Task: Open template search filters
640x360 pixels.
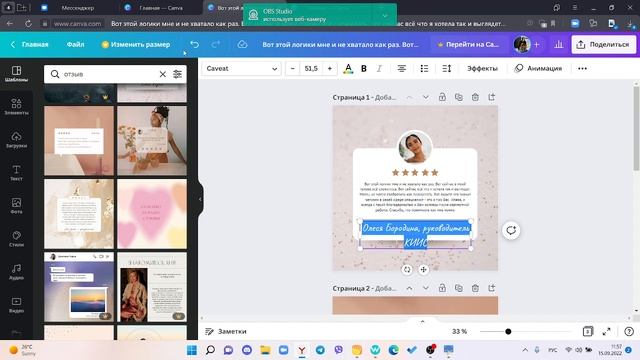Action: click(x=178, y=74)
